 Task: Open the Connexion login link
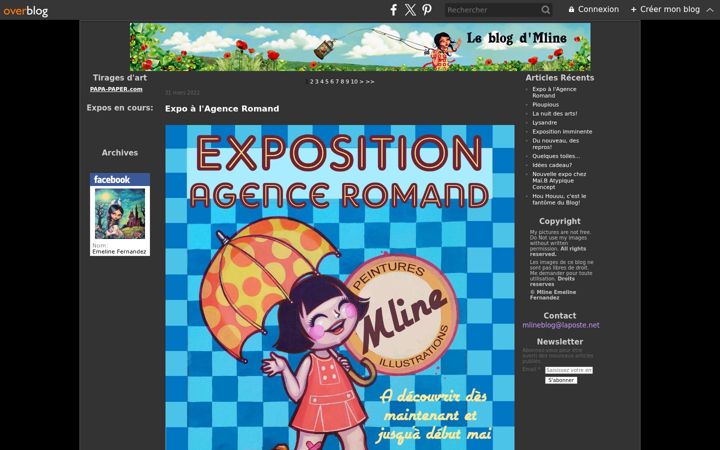point(594,9)
